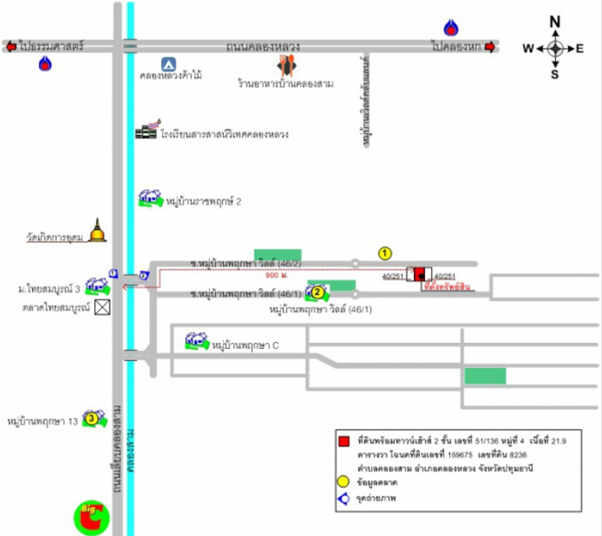Select the Big C logo
Image resolution: width=602 pixels, height=536 pixels.
[91, 518]
